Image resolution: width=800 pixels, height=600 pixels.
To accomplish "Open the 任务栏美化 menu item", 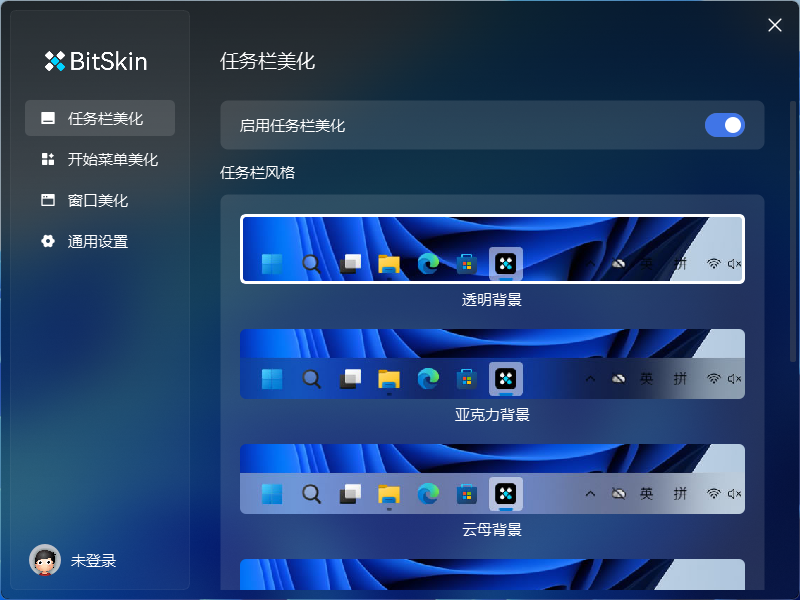I will pos(100,118).
